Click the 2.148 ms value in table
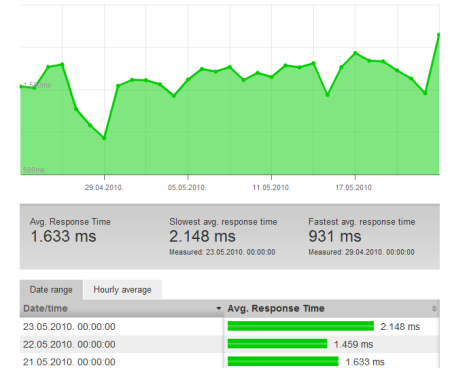This screenshot has height=368, width=450. [400, 327]
